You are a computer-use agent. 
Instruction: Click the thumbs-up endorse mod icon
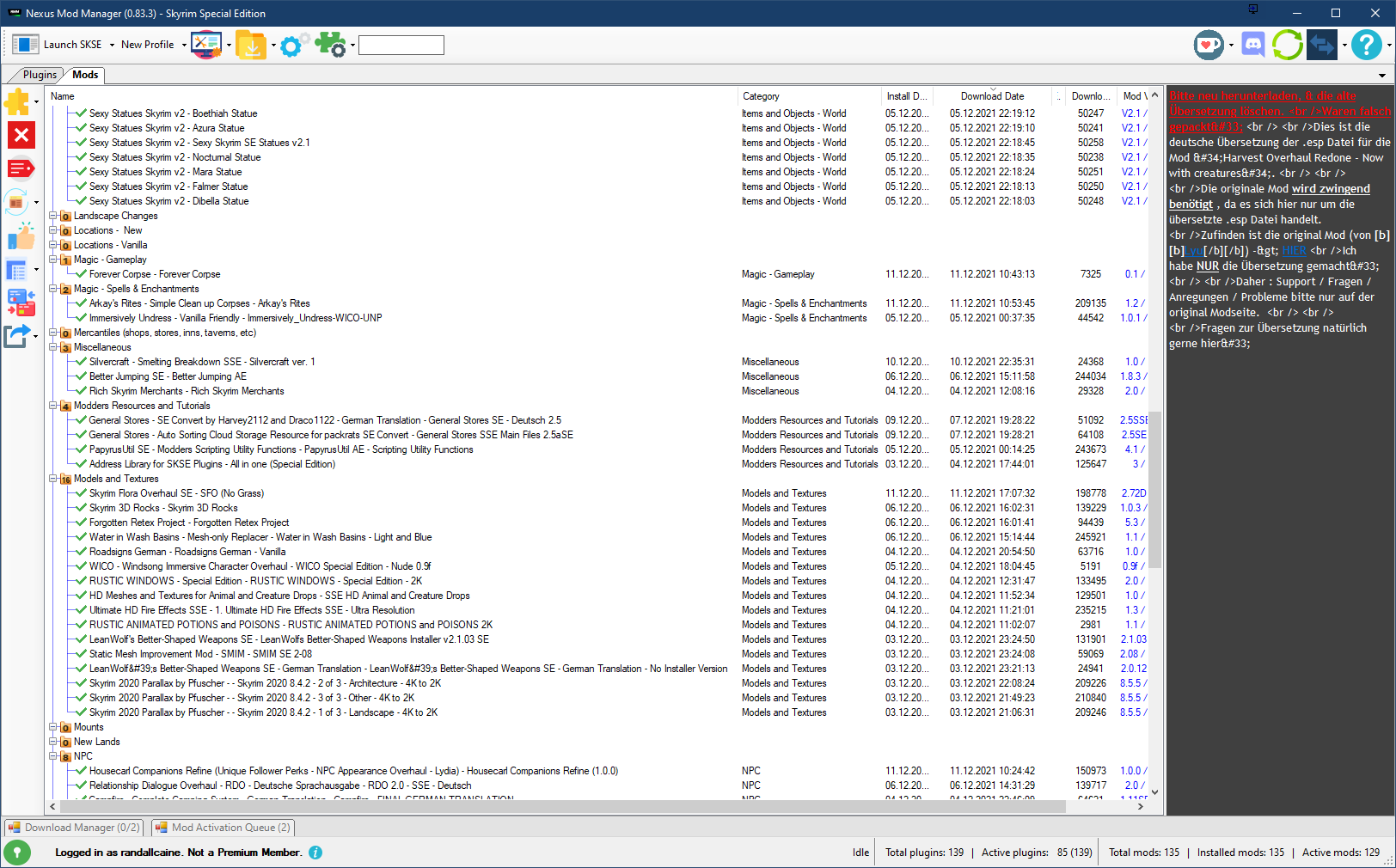(x=21, y=236)
